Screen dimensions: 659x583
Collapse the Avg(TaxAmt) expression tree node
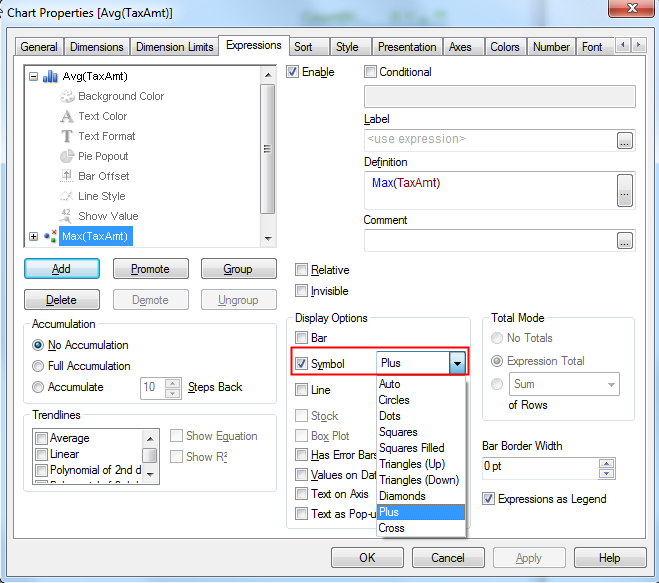click(34, 77)
